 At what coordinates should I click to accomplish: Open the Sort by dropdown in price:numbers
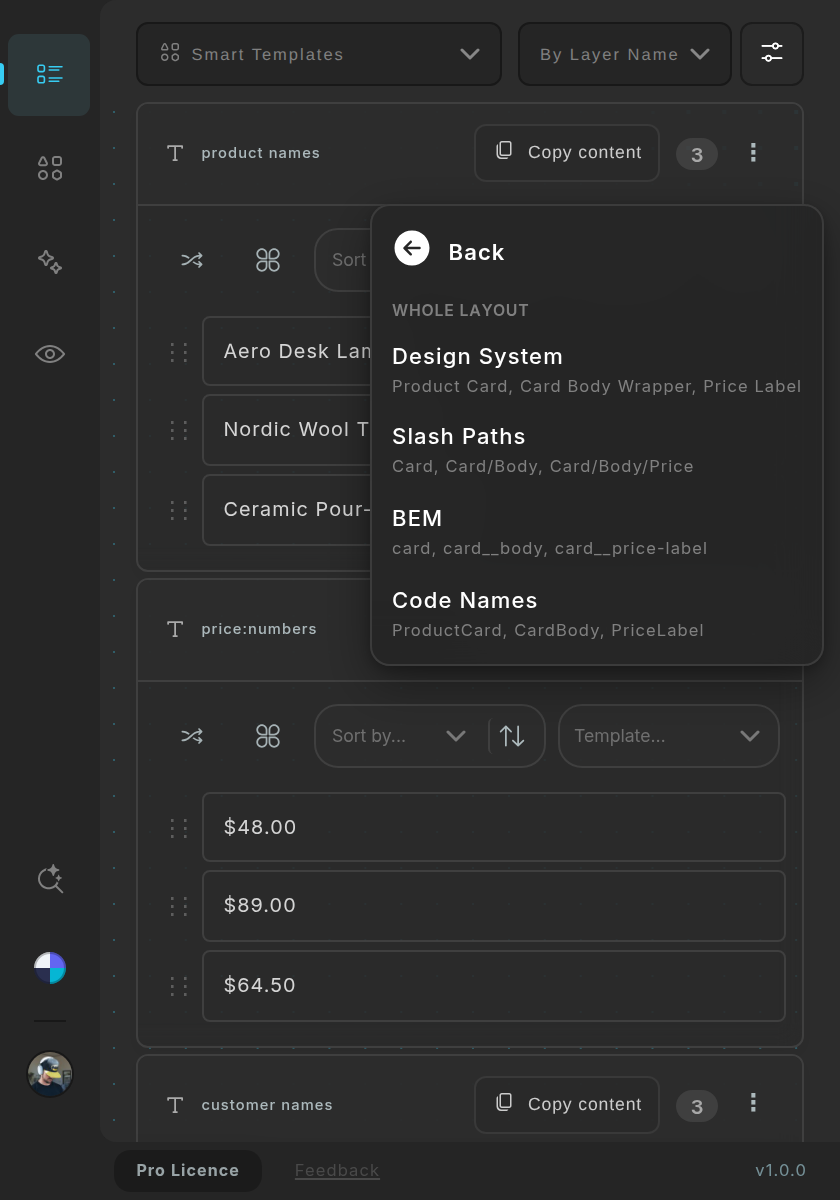[x=400, y=736]
